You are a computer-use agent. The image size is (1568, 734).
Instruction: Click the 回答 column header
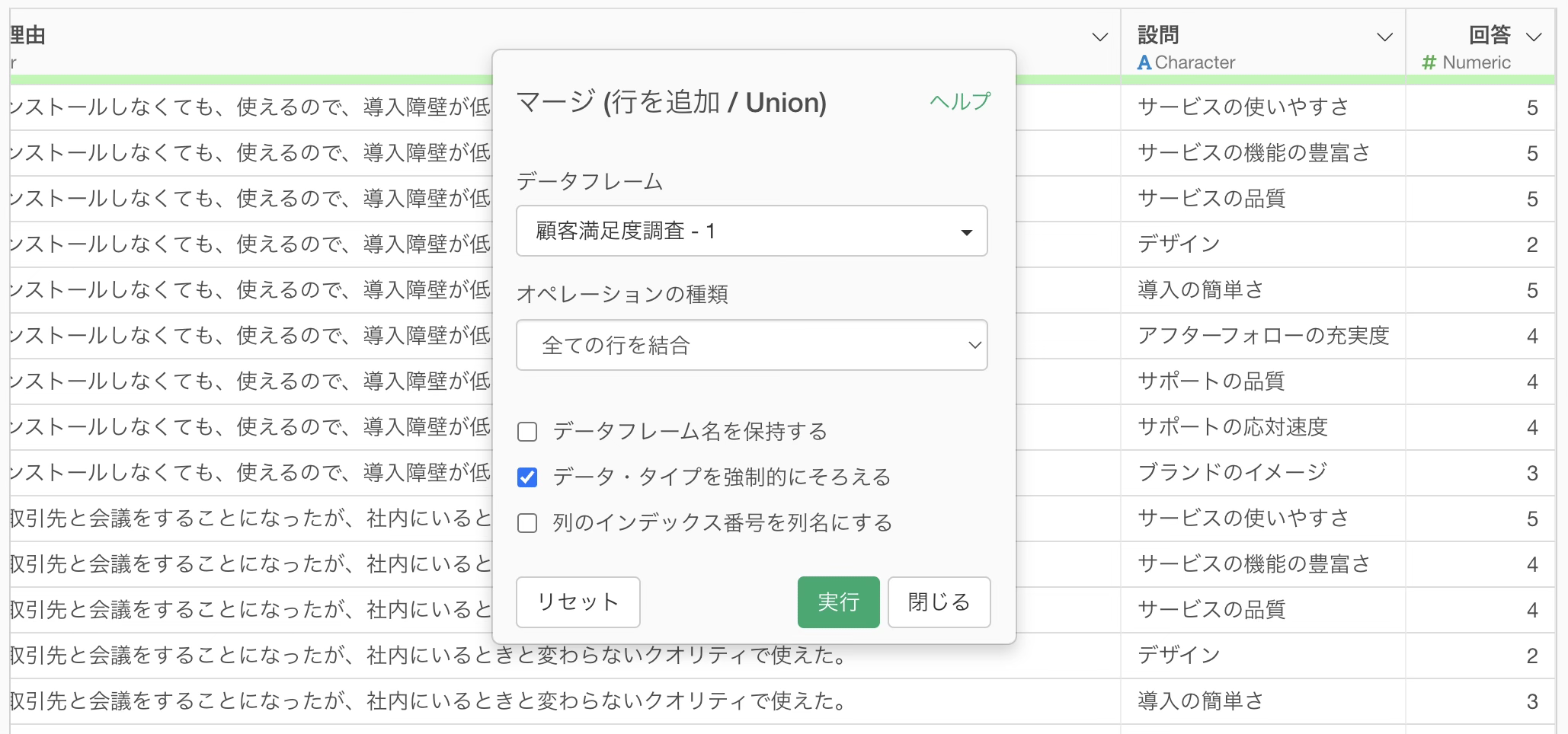pyautogui.click(x=1489, y=35)
